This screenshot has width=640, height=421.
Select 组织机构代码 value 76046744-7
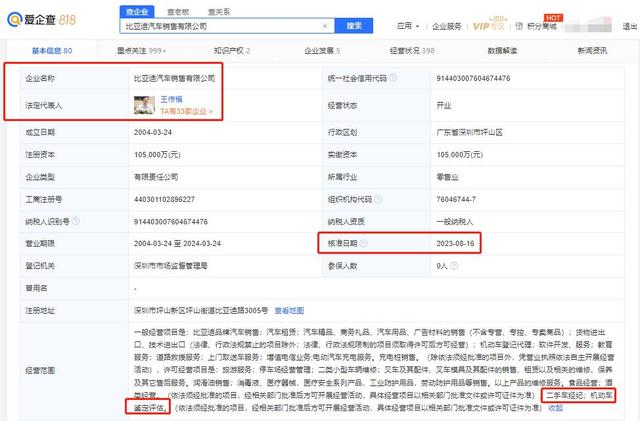coord(456,199)
